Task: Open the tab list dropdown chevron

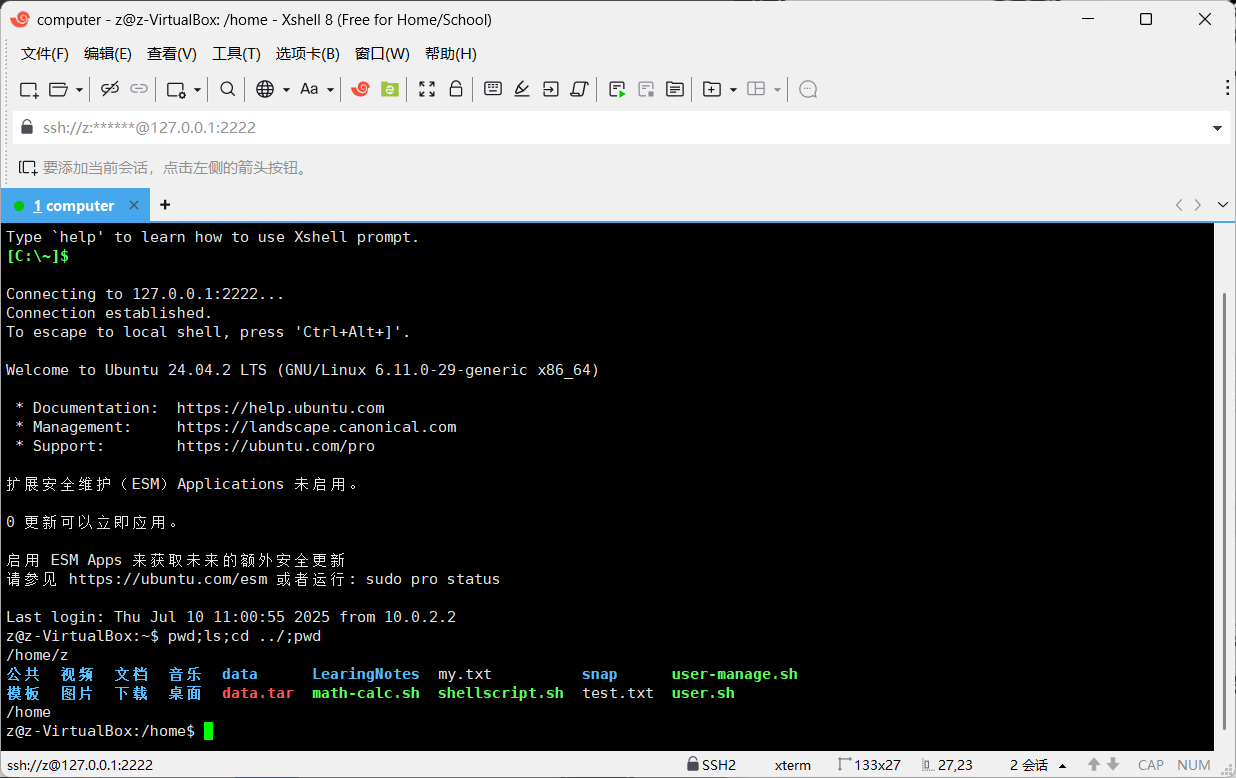Action: pos(1222,205)
